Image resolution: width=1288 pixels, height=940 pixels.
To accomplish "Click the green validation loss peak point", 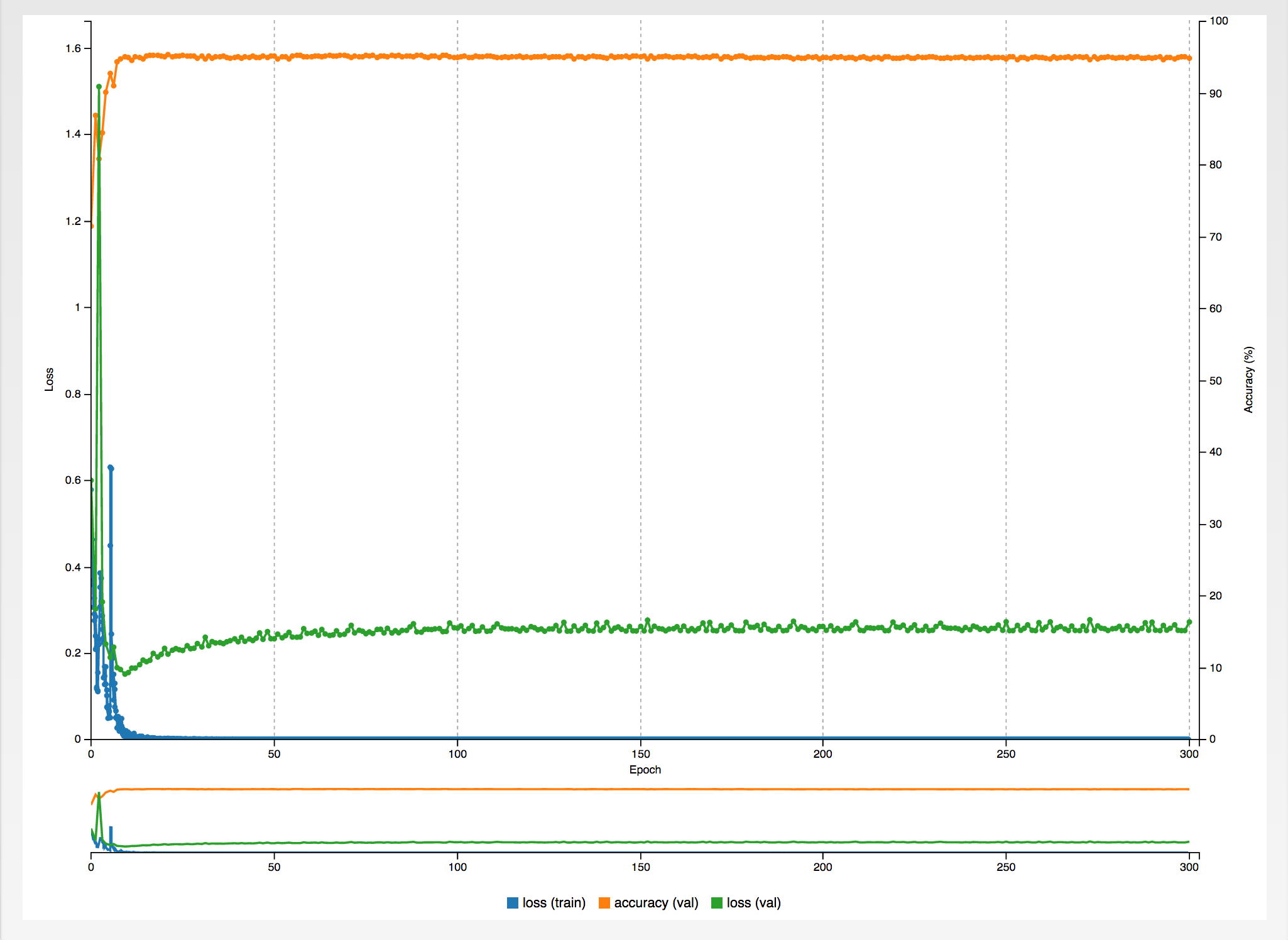I will tap(99, 87).
